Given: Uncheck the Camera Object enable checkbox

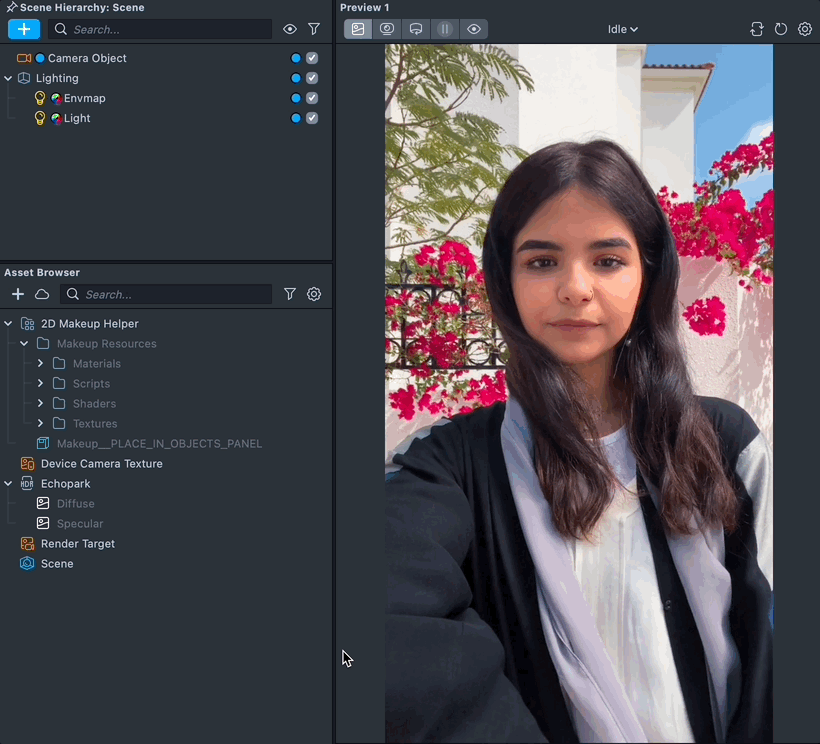Looking at the screenshot, I should [312, 58].
